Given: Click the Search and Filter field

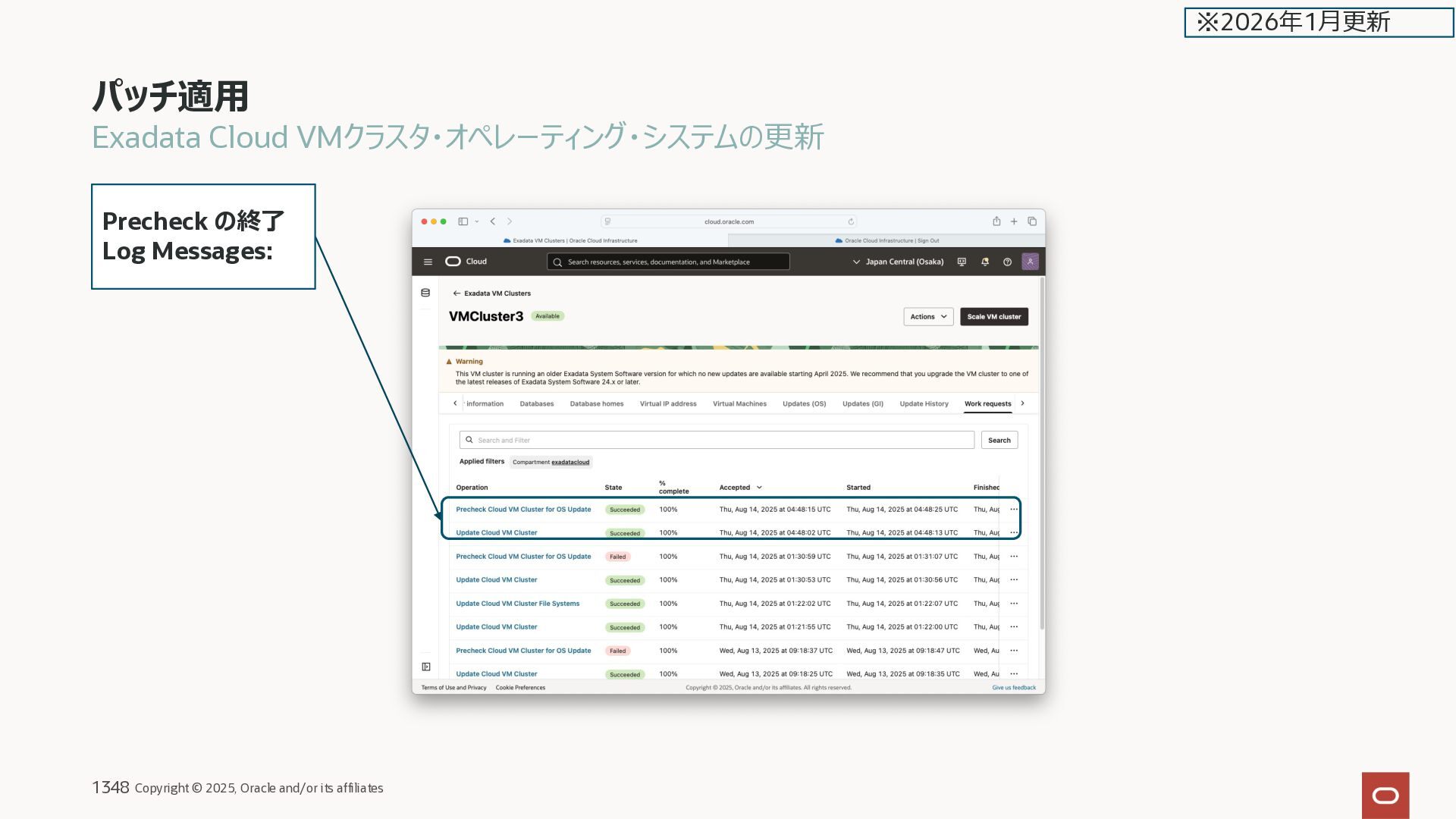Looking at the screenshot, I should [x=717, y=440].
